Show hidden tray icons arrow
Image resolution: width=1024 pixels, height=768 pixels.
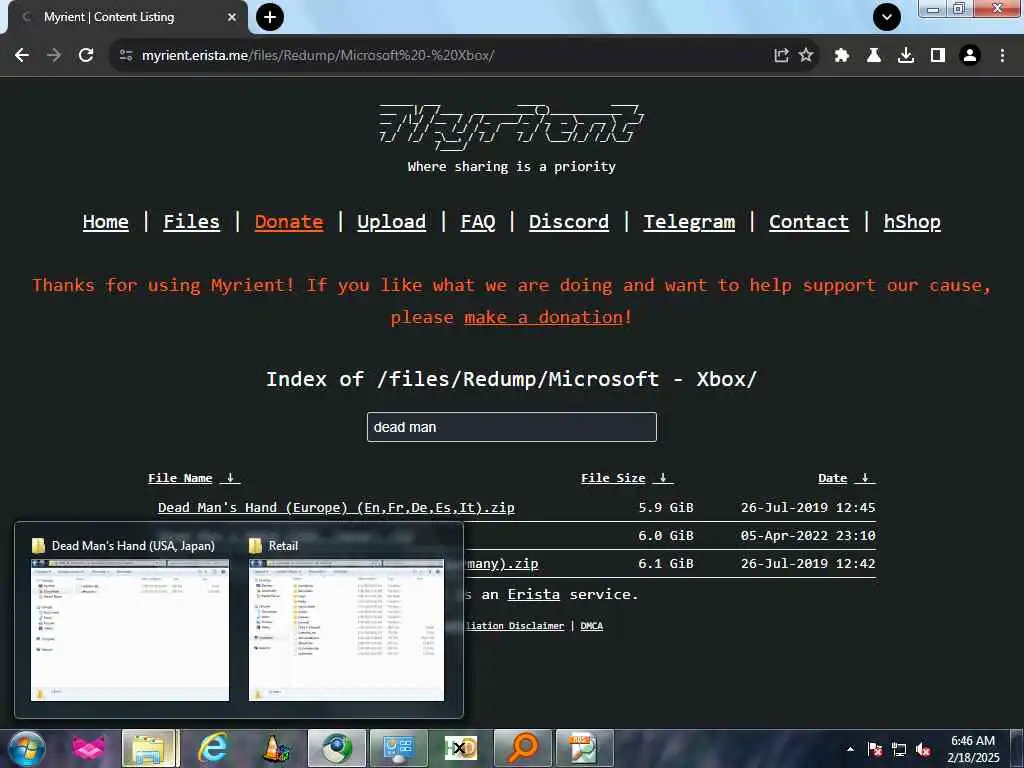tap(850, 749)
